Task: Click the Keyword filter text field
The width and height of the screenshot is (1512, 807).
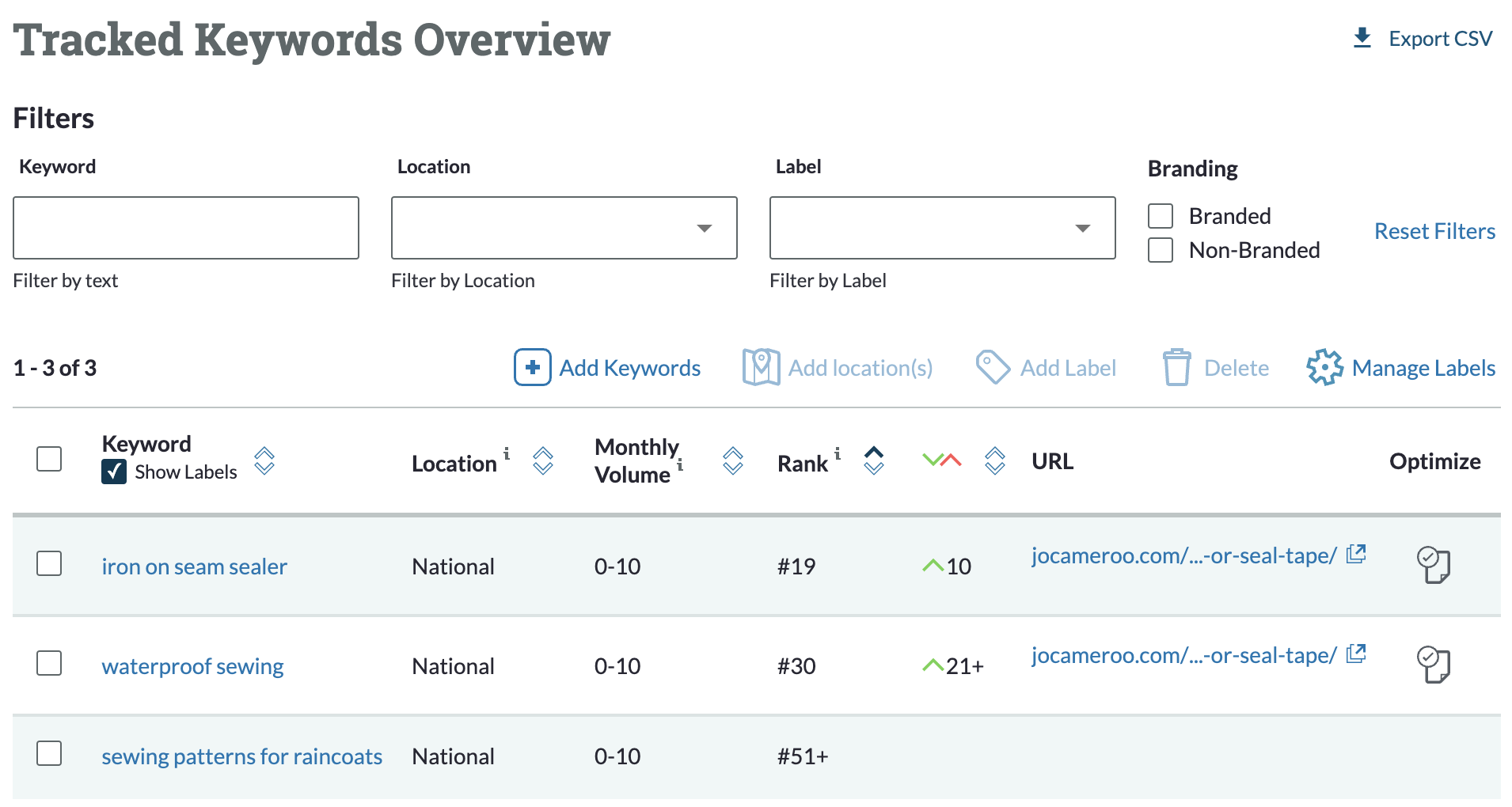Action: pos(186,228)
